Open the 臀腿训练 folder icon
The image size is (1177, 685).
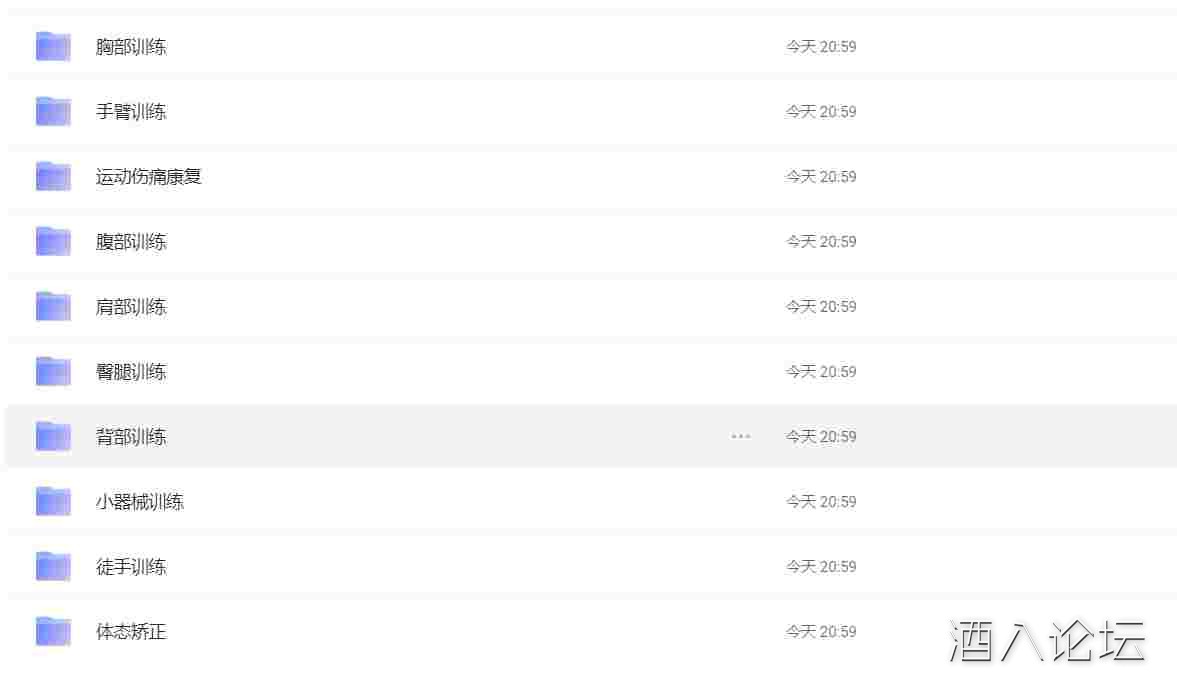point(53,371)
